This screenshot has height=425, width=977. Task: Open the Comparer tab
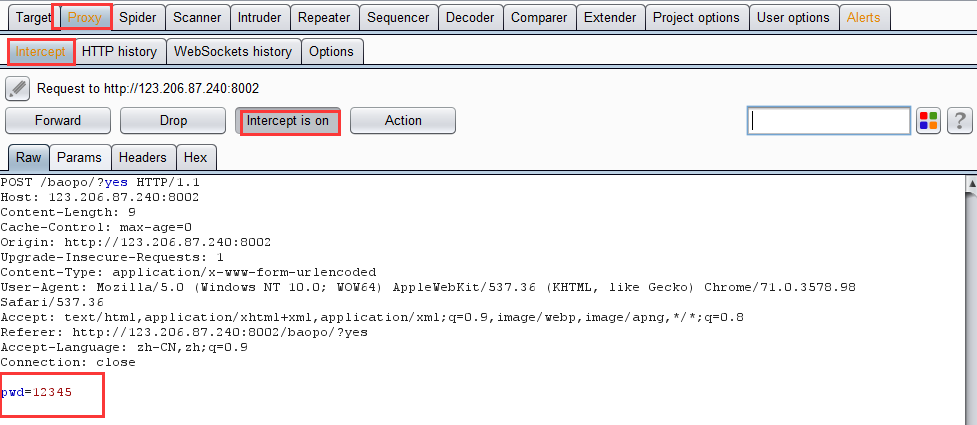point(540,17)
